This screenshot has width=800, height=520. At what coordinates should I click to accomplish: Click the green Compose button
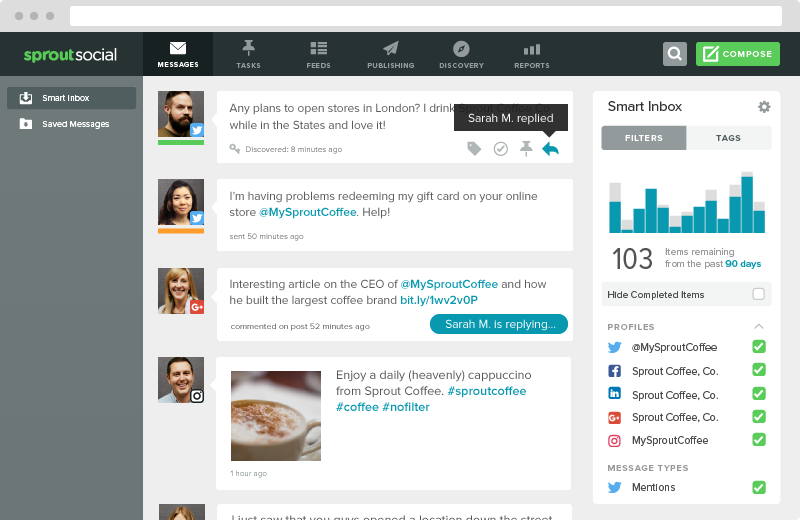[x=738, y=54]
